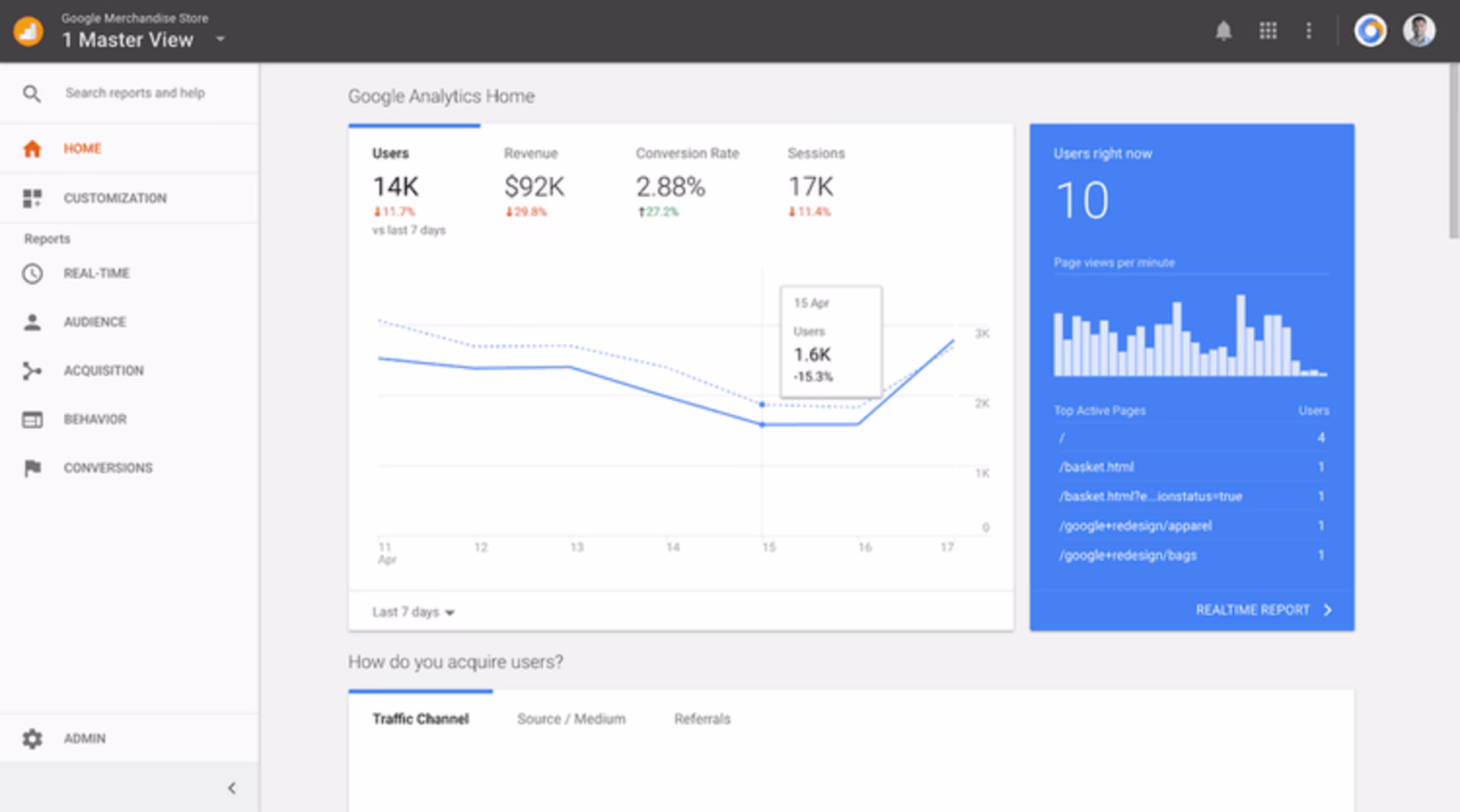Open the notifications bell
Screen dimensions: 1460x812
[x=1224, y=31]
